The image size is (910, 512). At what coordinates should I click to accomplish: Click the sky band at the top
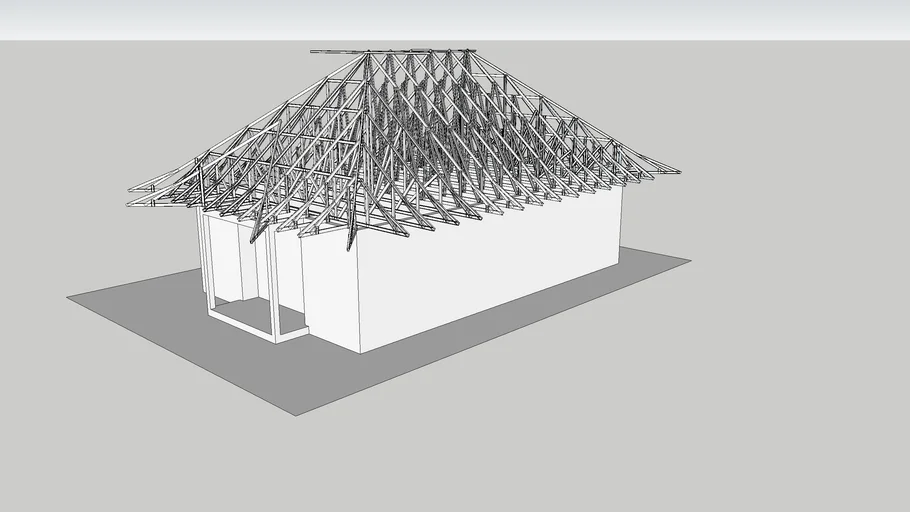tap(455, 18)
